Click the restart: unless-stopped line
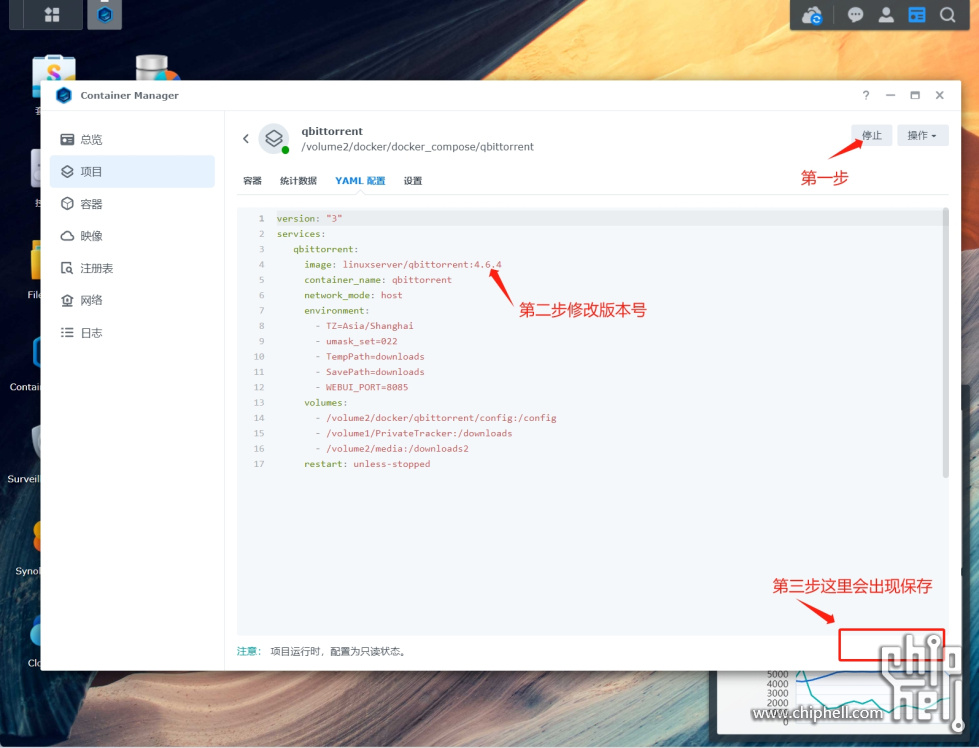Screen dimensions: 979x748 click(x=367, y=464)
